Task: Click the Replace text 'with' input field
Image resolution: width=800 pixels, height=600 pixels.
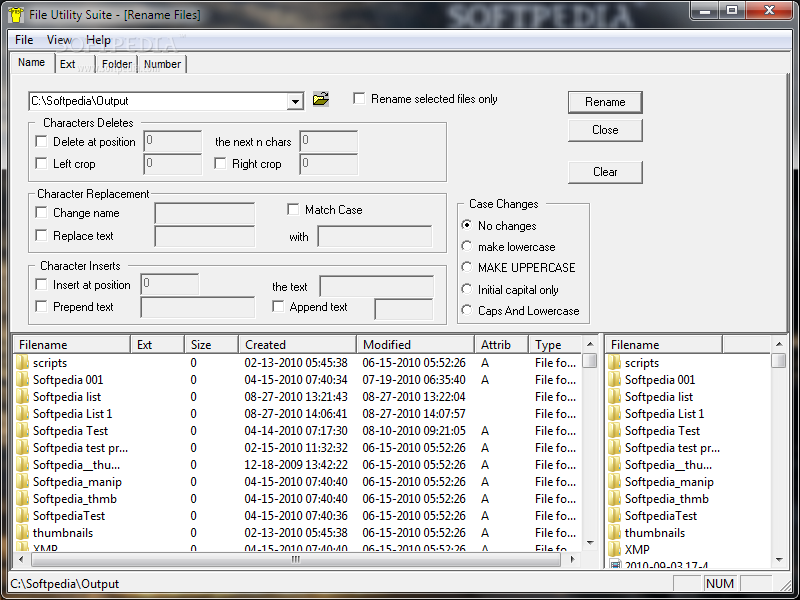Action: point(374,236)
